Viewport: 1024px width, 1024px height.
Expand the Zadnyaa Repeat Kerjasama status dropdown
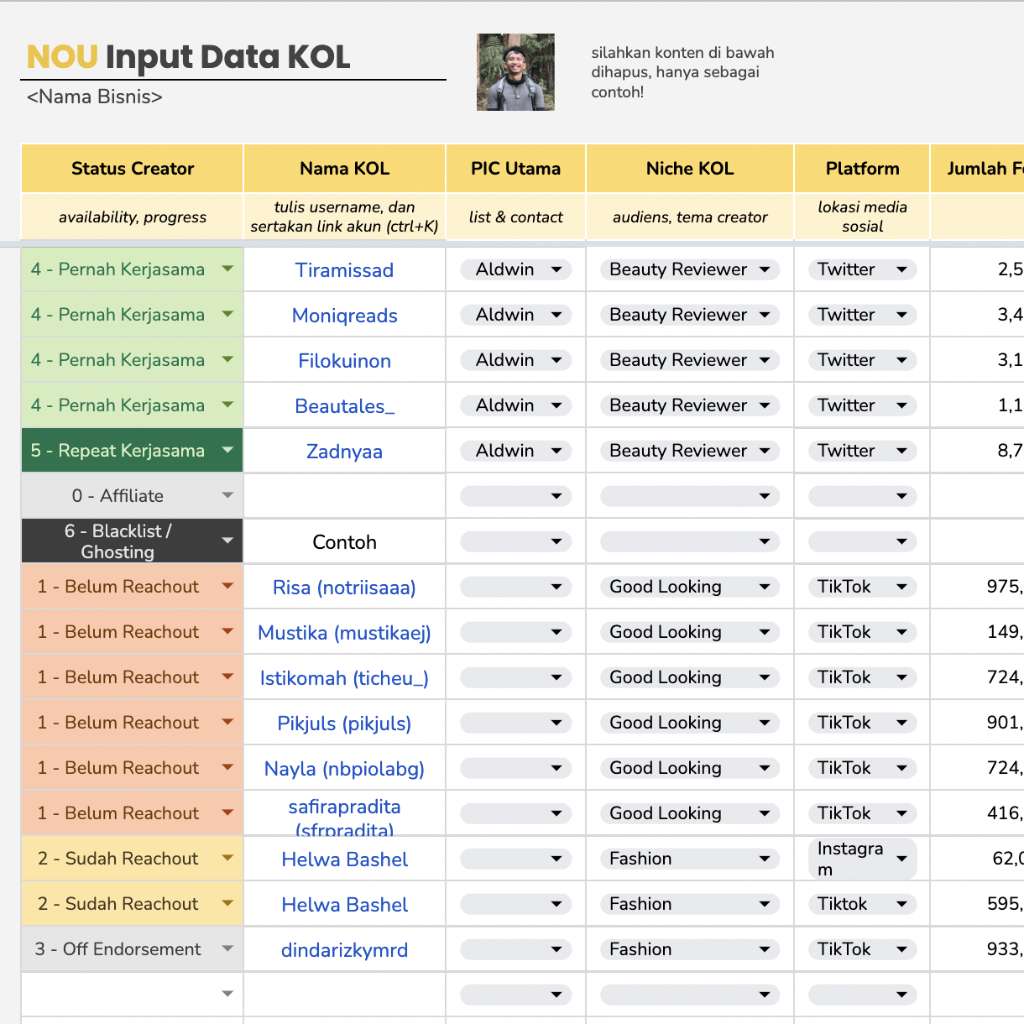coord(228,451)
